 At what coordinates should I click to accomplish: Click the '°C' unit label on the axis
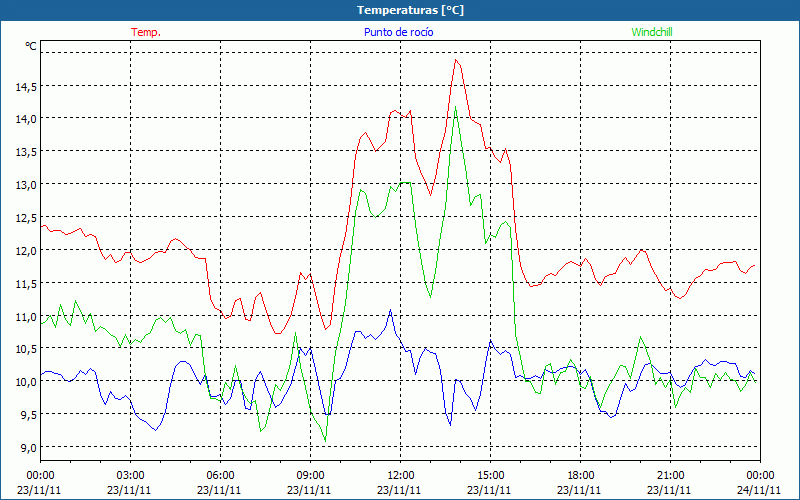31,46
